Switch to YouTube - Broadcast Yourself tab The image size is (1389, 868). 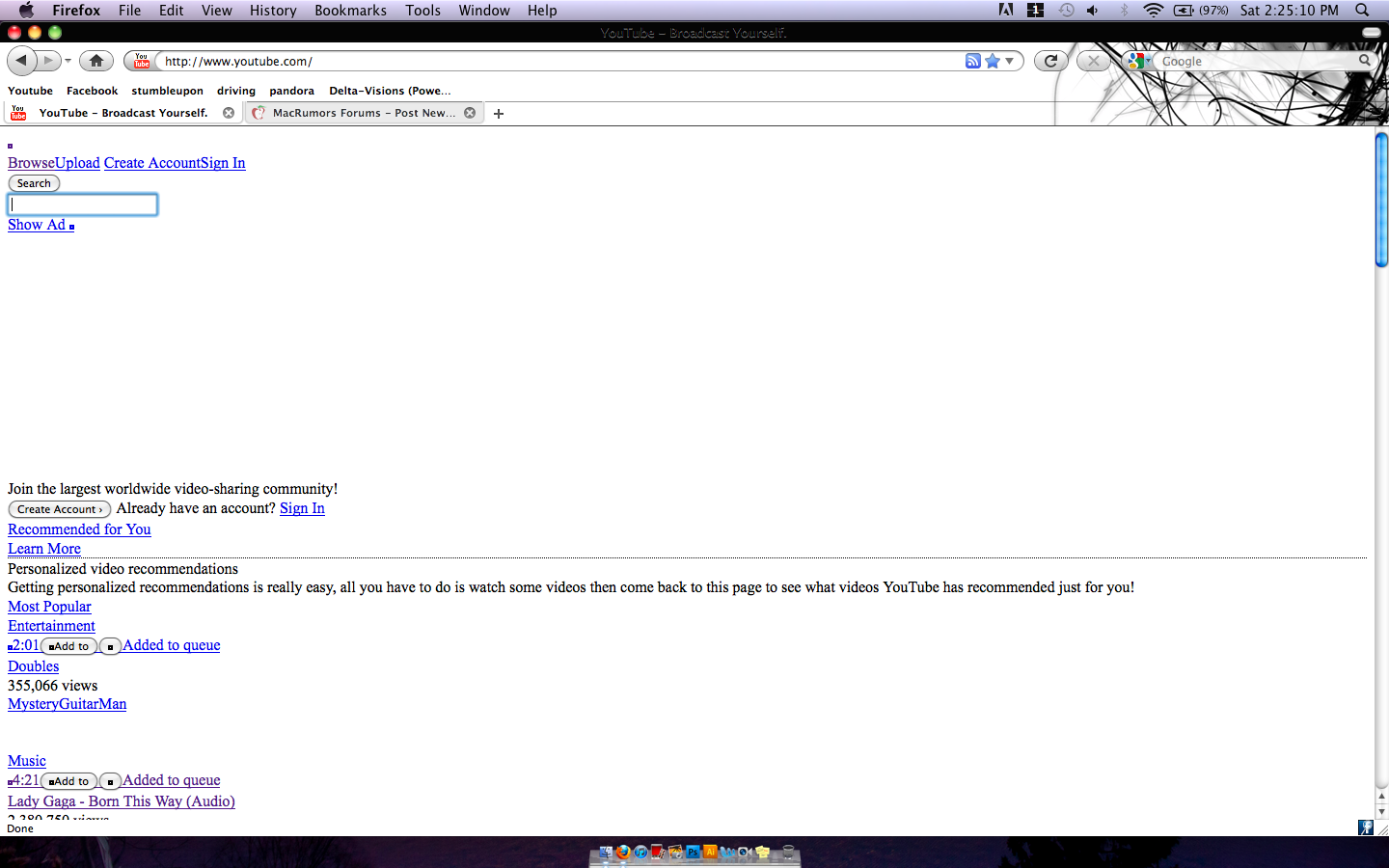[x=123, y=113]
